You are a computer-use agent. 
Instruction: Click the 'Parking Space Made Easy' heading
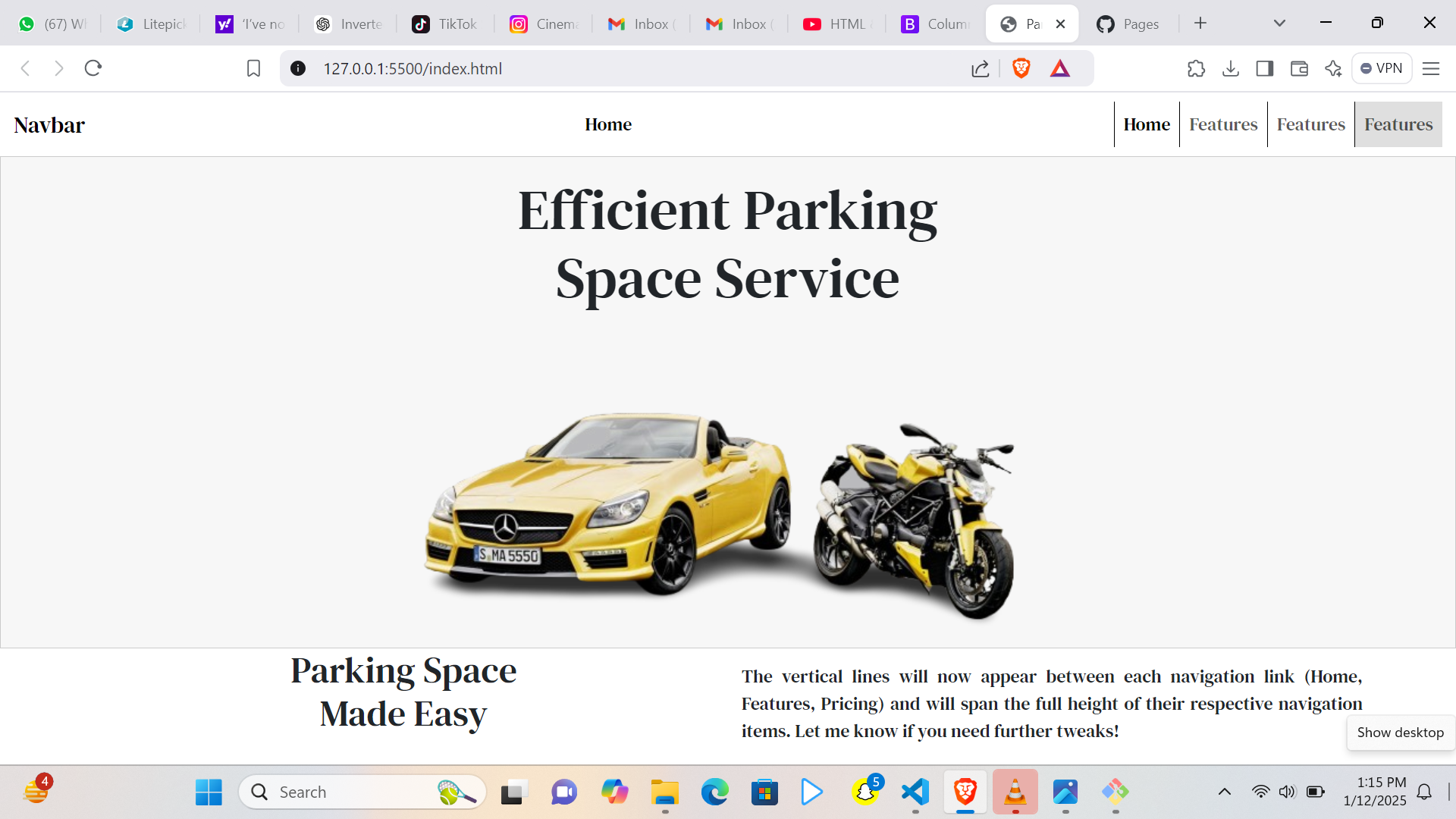click(403, 692)
